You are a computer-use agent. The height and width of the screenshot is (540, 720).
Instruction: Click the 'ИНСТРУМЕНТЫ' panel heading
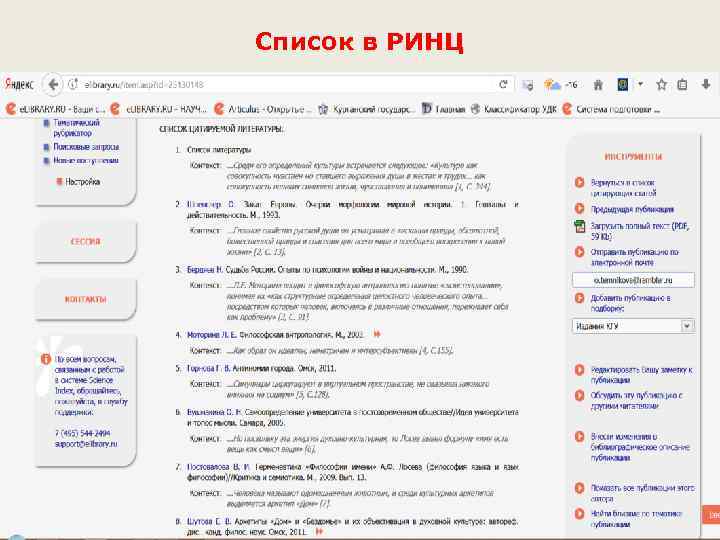633,157
